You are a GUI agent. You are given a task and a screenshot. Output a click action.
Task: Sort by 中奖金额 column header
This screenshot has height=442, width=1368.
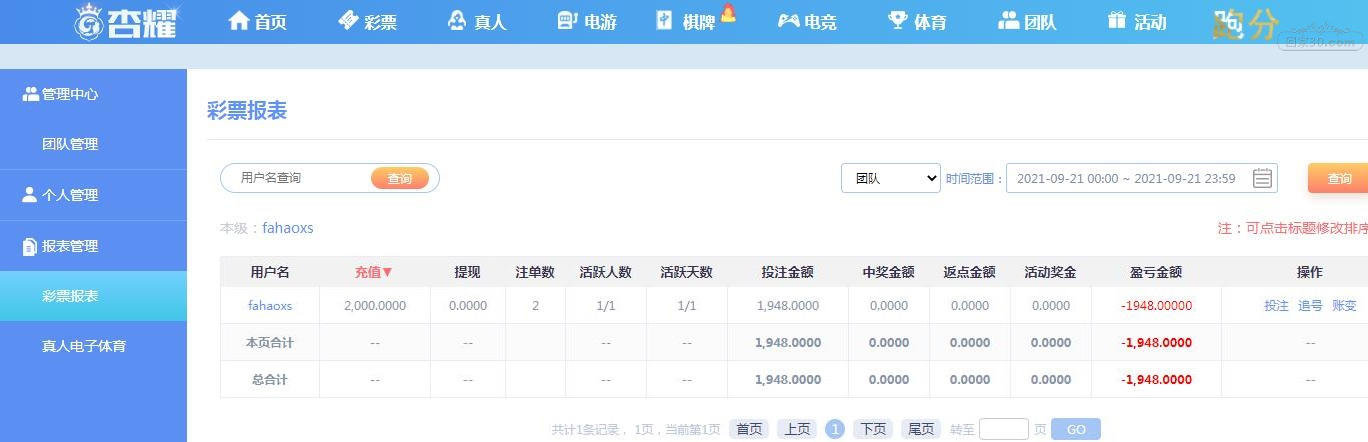pos(888,272)
